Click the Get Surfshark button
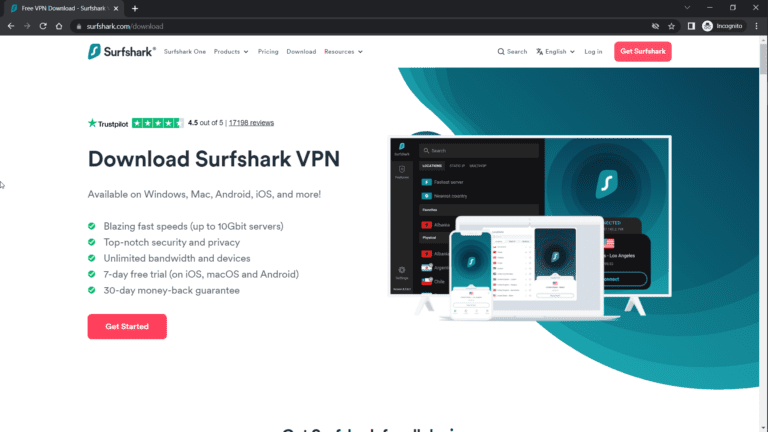The width and height of the screenshot is (768, 432). tap(643, 51)
